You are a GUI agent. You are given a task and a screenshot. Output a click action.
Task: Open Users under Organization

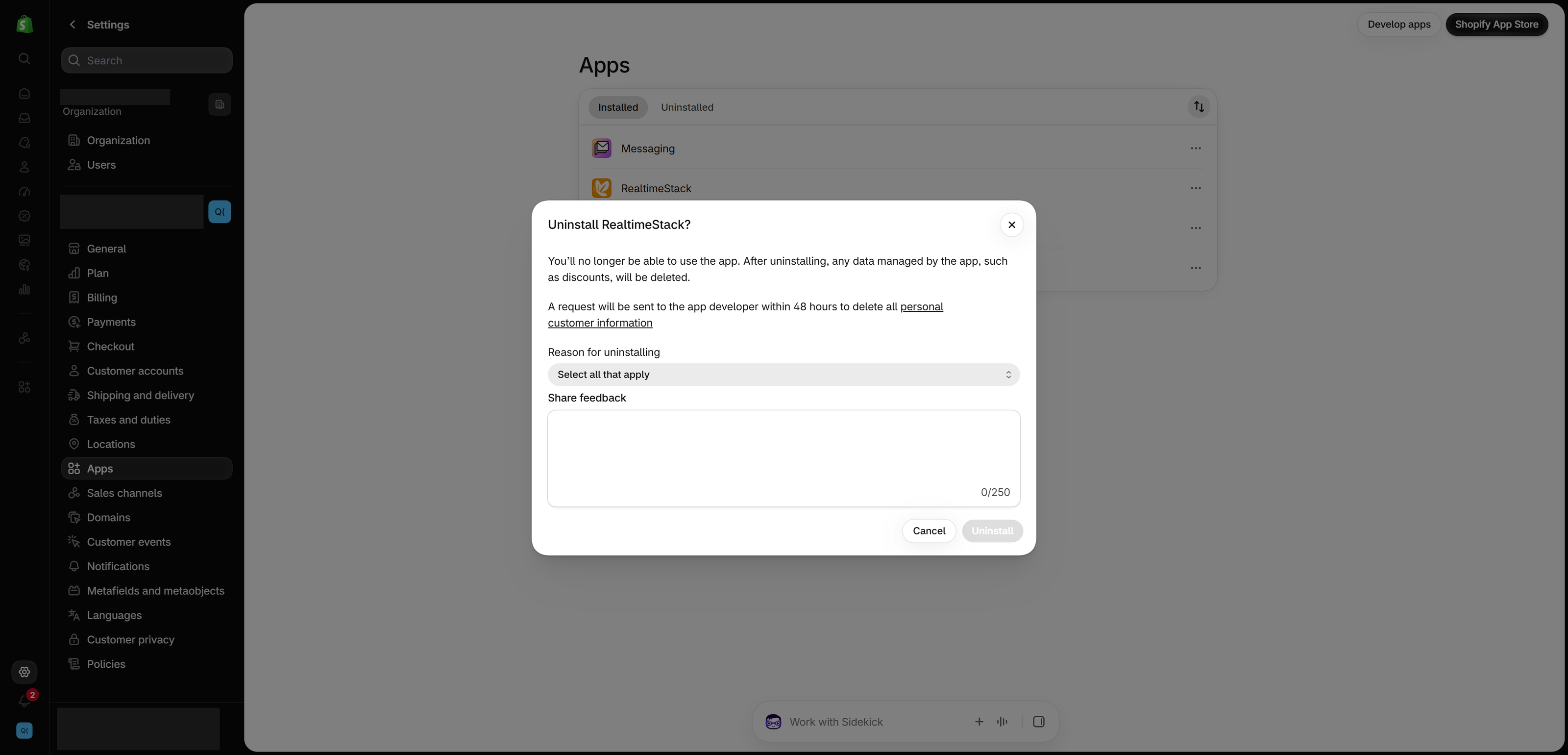[147, 165]
